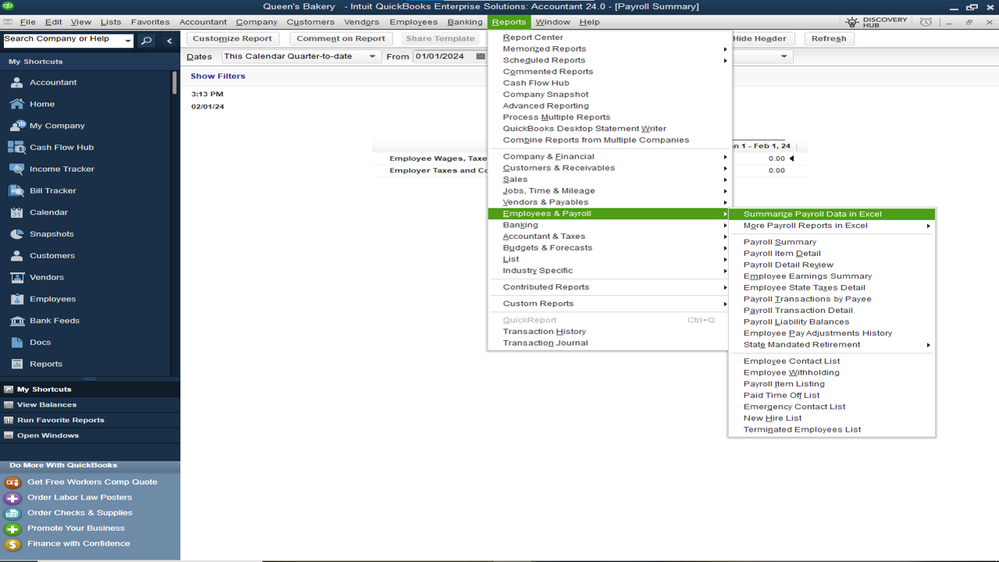
Task: Choose Summarize Payroll Data in Excel
Action: pos(832,214)
